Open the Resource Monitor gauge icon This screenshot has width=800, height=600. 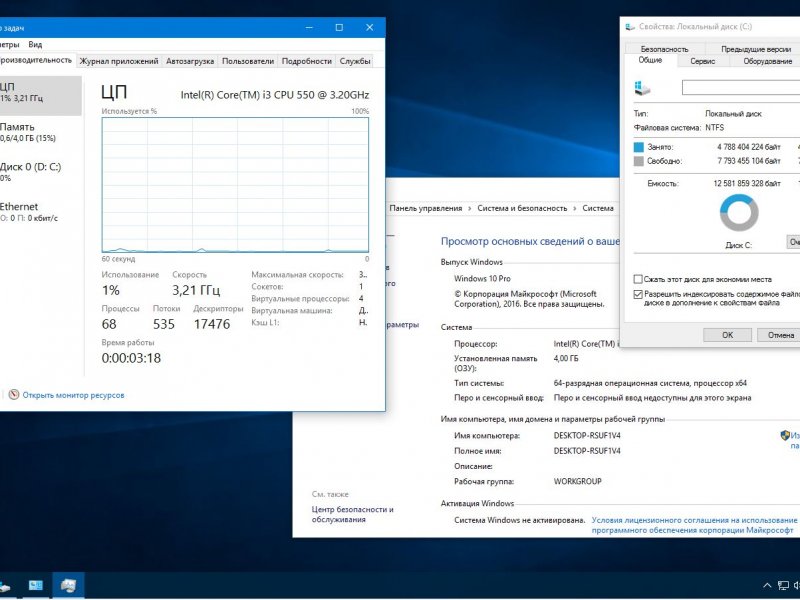tap(14, 394)
